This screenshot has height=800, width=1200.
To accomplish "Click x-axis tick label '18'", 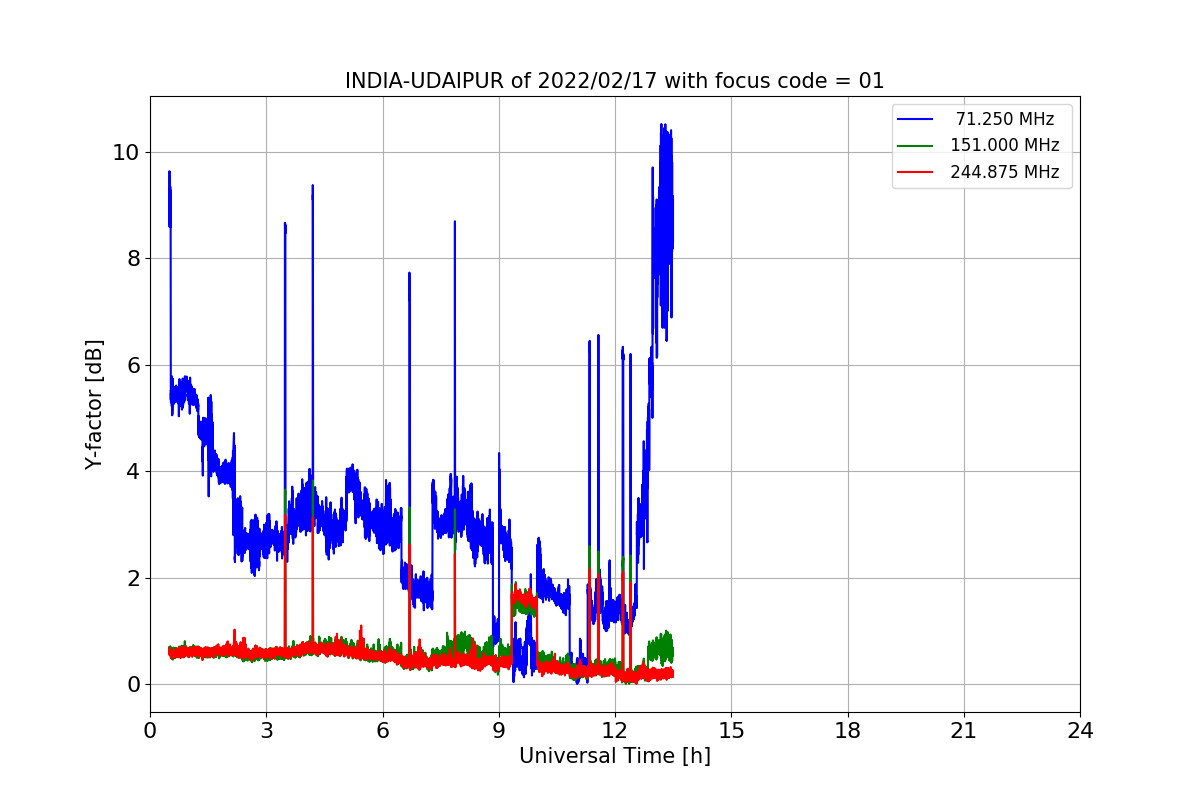I will (x=847, y=731).
